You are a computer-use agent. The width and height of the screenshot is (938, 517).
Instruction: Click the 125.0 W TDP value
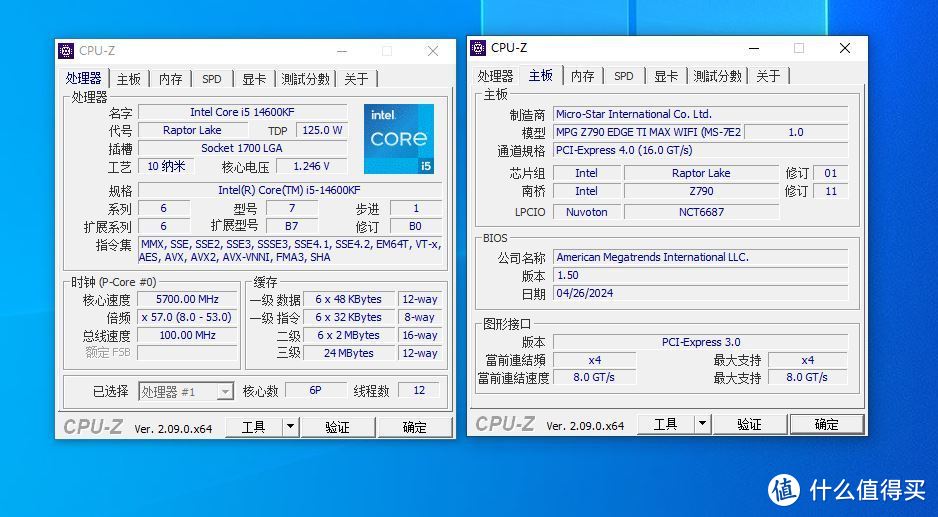coord(322,130)
